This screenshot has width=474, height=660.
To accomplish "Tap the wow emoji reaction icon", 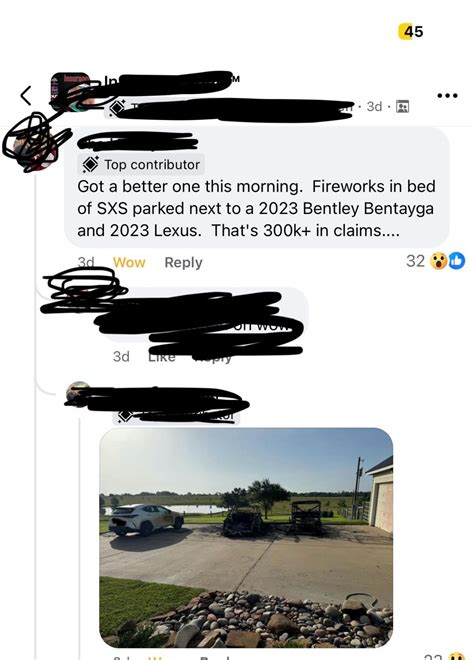I will coord(439,261).
